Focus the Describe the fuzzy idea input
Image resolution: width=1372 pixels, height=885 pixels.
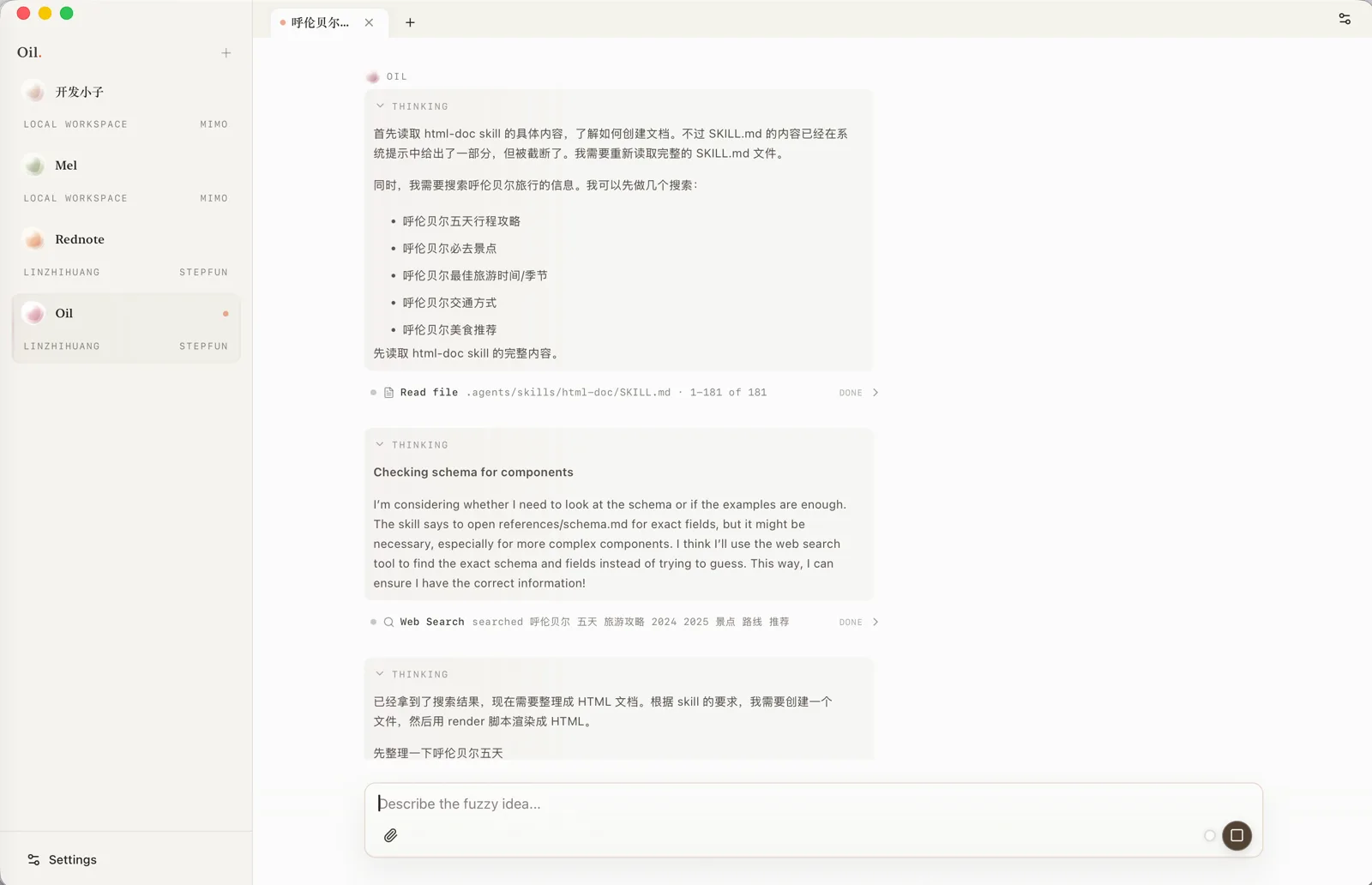813,804
